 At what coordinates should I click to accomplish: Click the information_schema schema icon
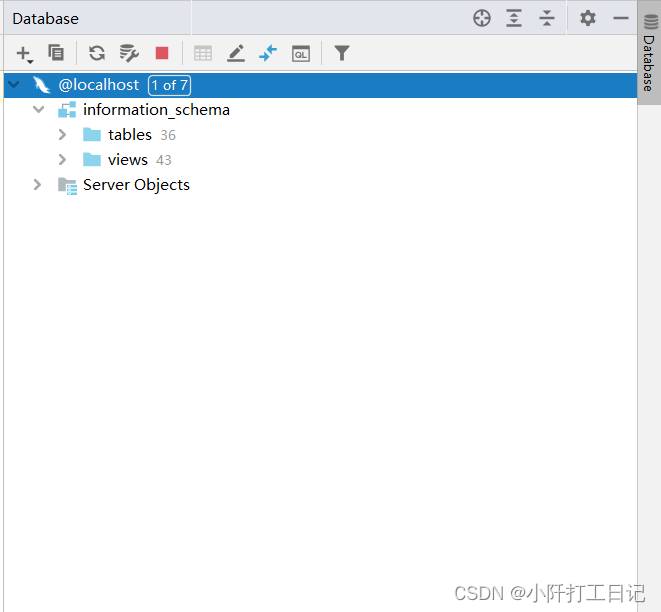point(67,110)
